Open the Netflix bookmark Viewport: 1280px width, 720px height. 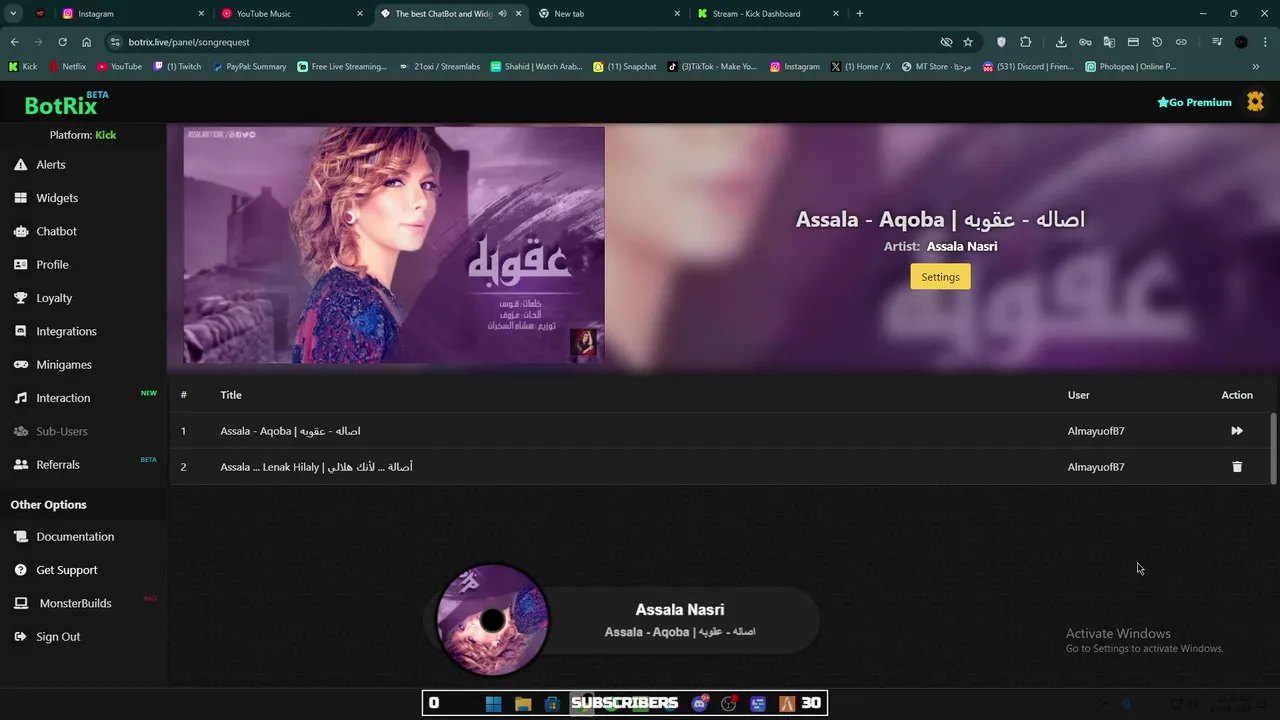68,67
